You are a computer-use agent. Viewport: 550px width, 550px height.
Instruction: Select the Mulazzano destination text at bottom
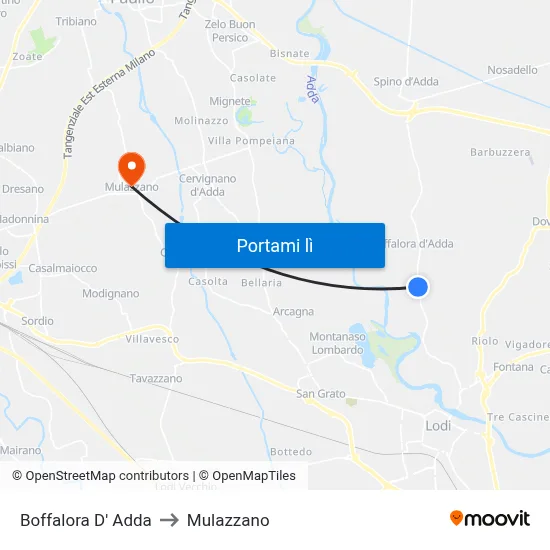228,520
